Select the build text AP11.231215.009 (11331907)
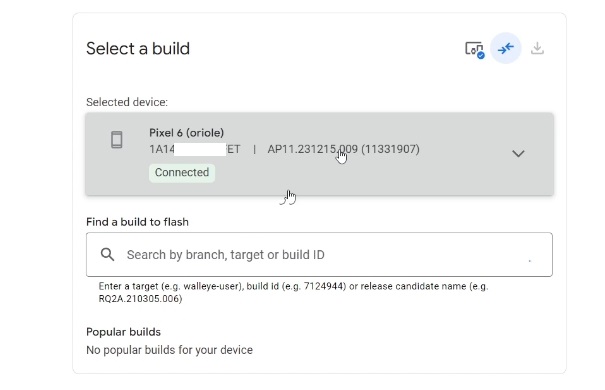Screen dimensions: 605x390 [343, 149]
